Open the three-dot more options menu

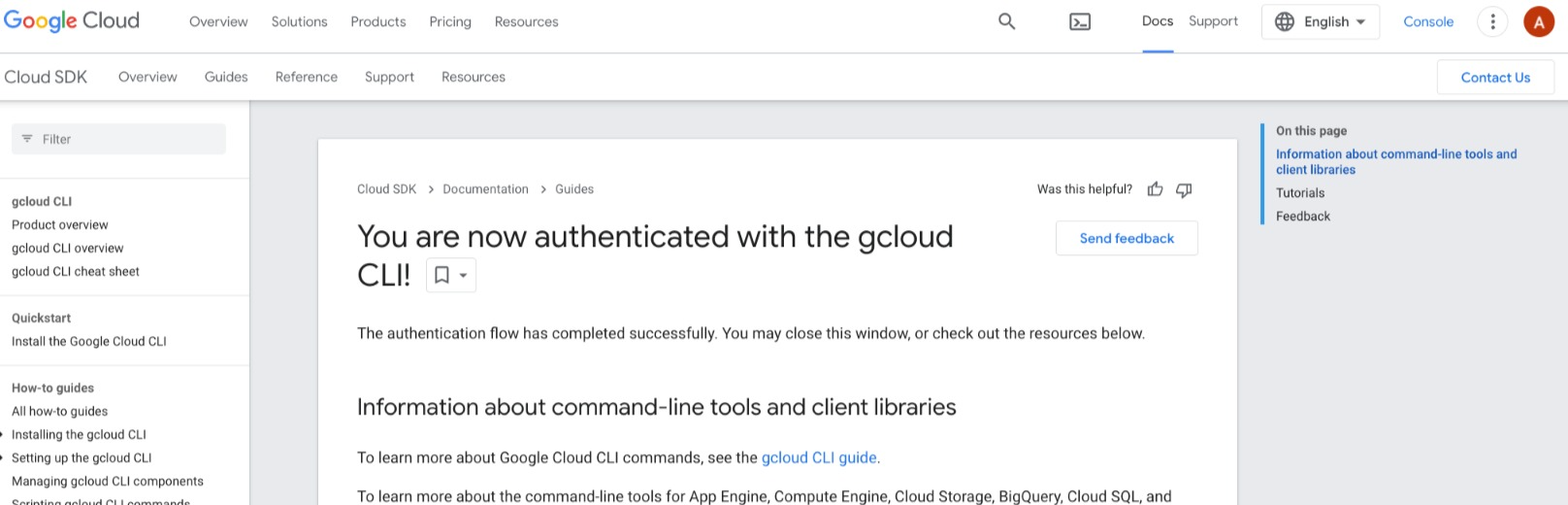pos(1492,21)
